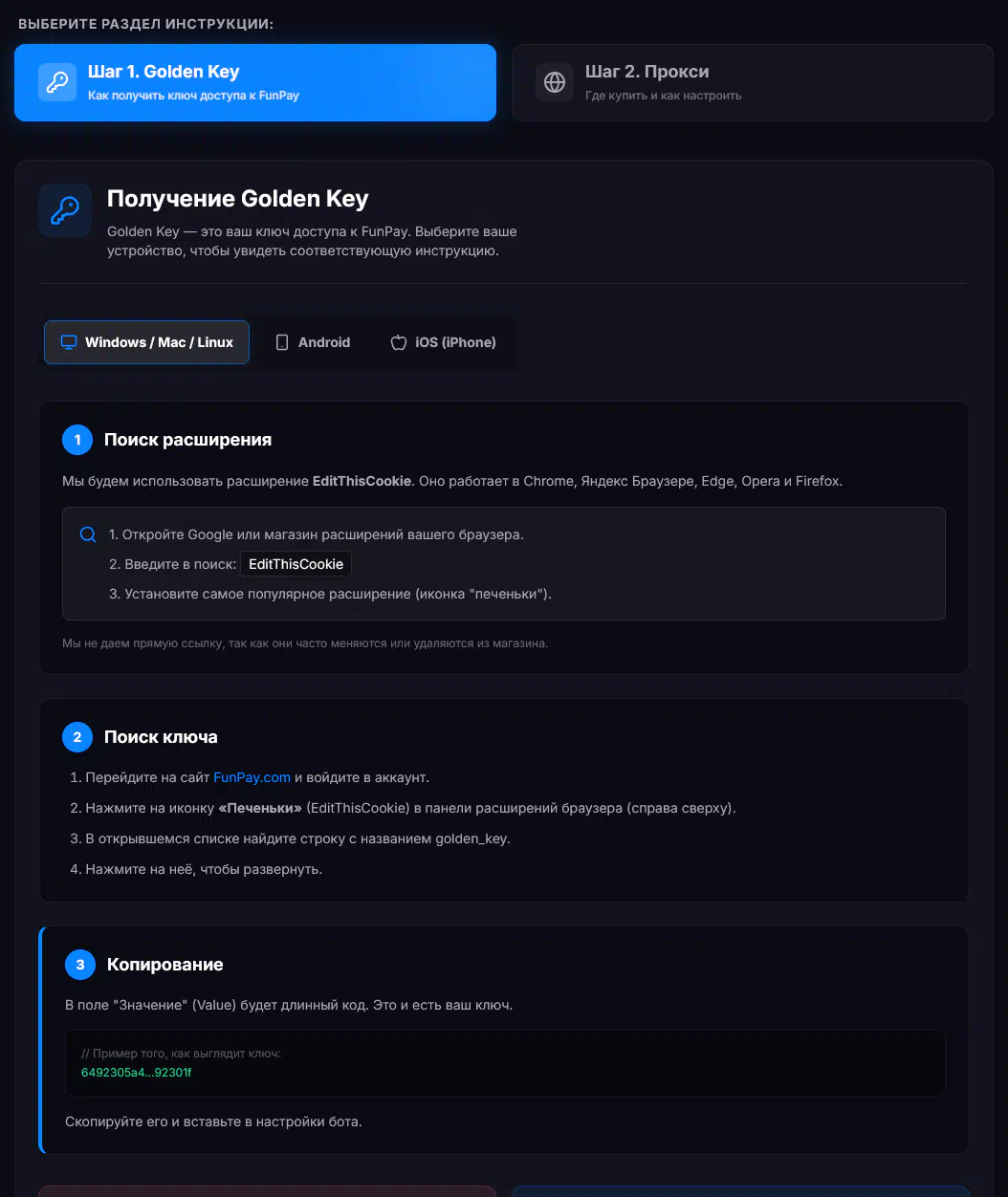The width and height of the screenshot is (1008, 1197).
Task: Click the blue number 2 step badge
Action: click(77, 737)
